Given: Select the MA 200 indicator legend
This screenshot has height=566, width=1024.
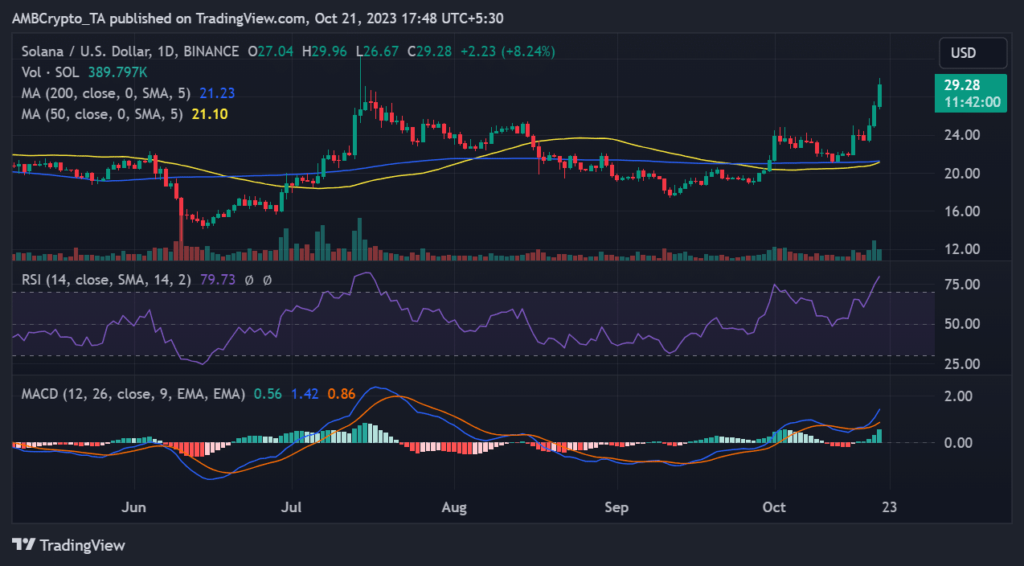Looking at the screenshot, I should [95, 93].
